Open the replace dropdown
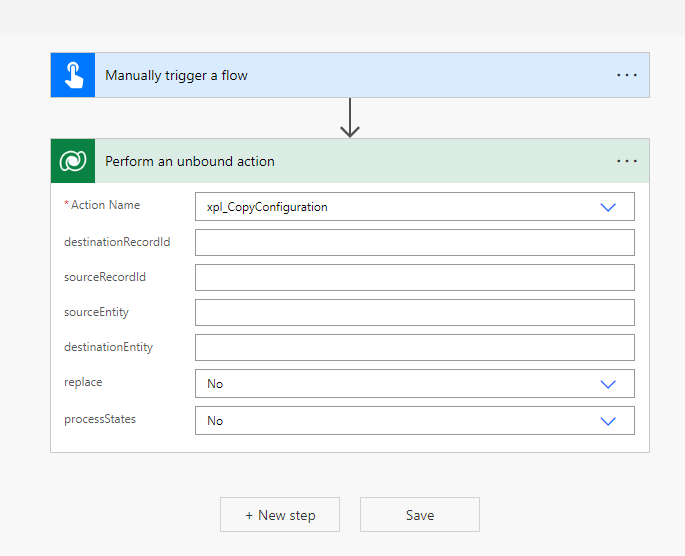685x556 pixels. coord(415,383)
